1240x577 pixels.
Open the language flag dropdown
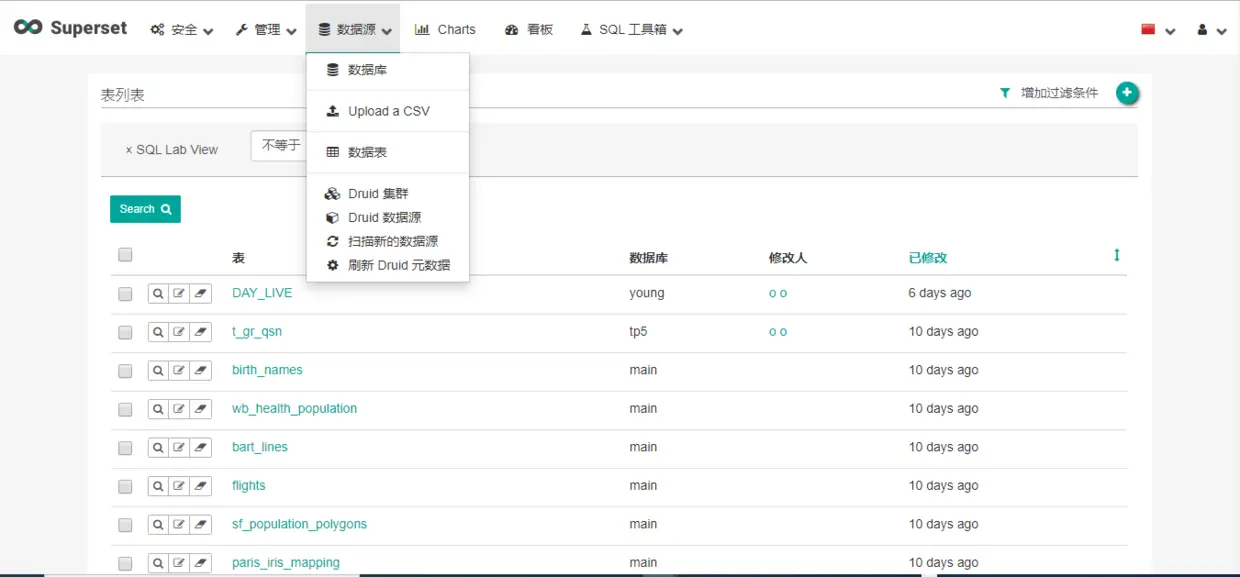click(x=1158, y=30)
